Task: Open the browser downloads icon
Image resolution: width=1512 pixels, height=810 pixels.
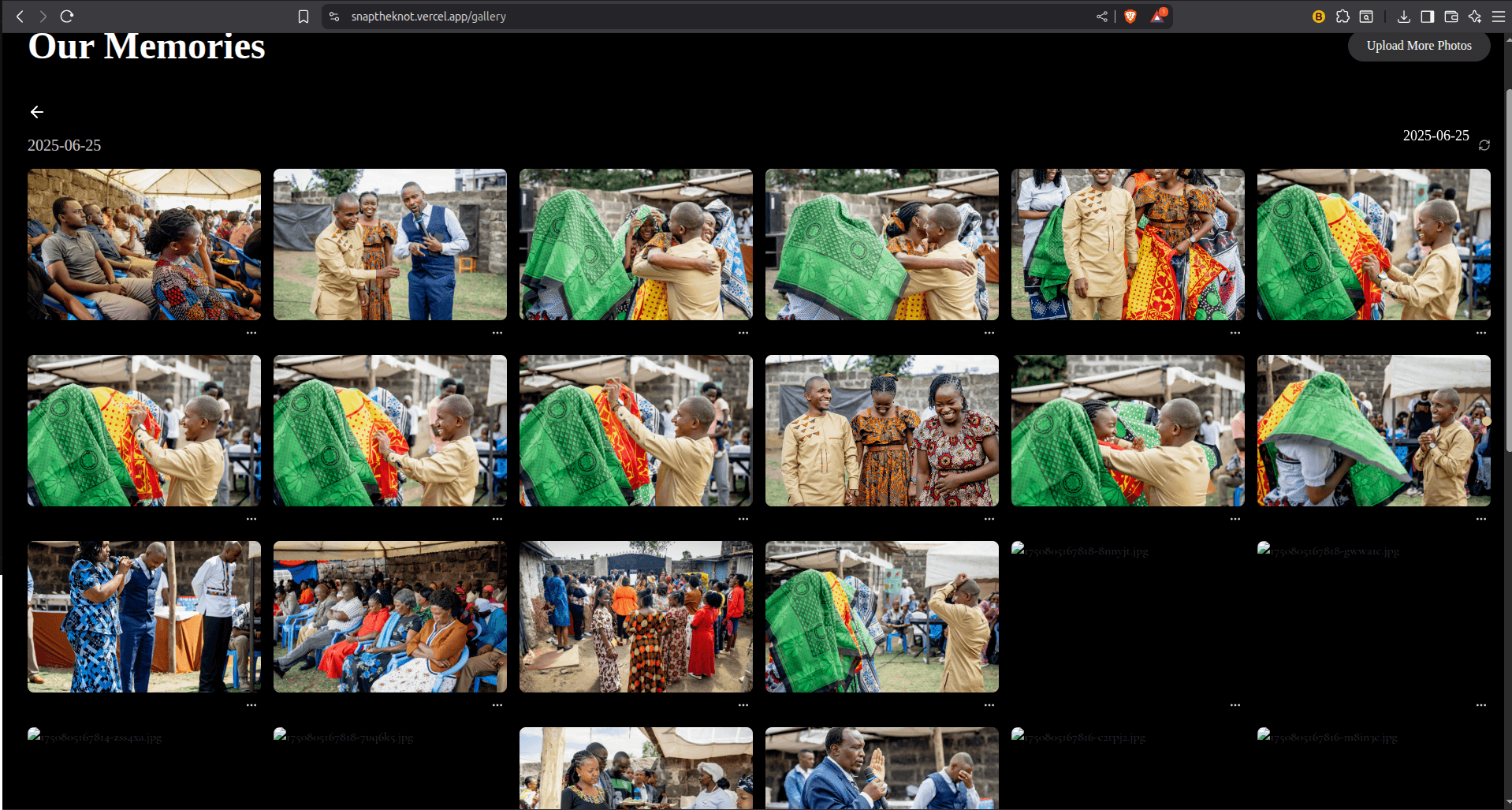Action: point(1403,17)
